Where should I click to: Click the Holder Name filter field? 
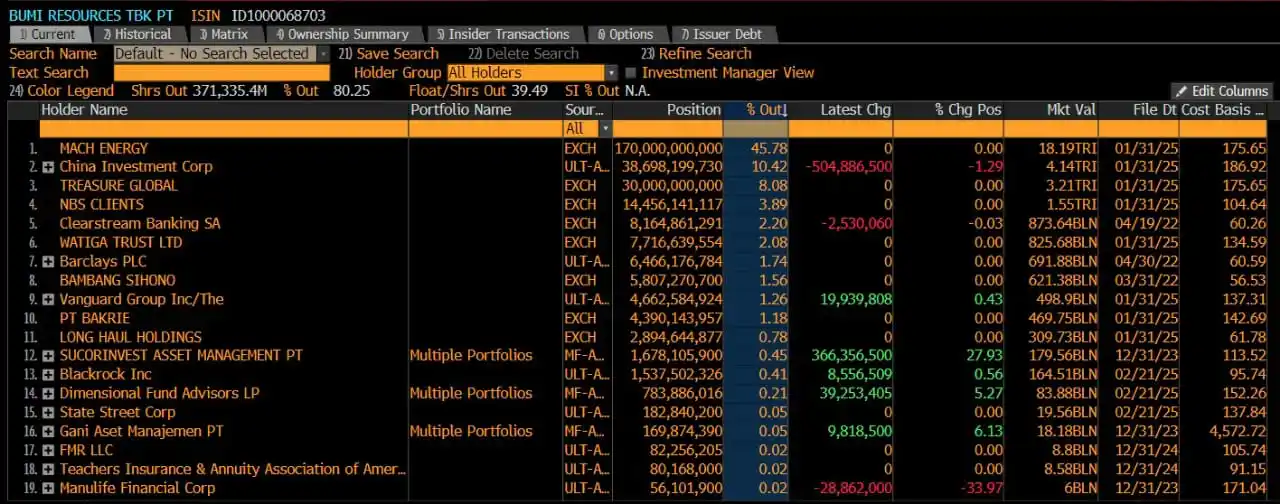223,129
